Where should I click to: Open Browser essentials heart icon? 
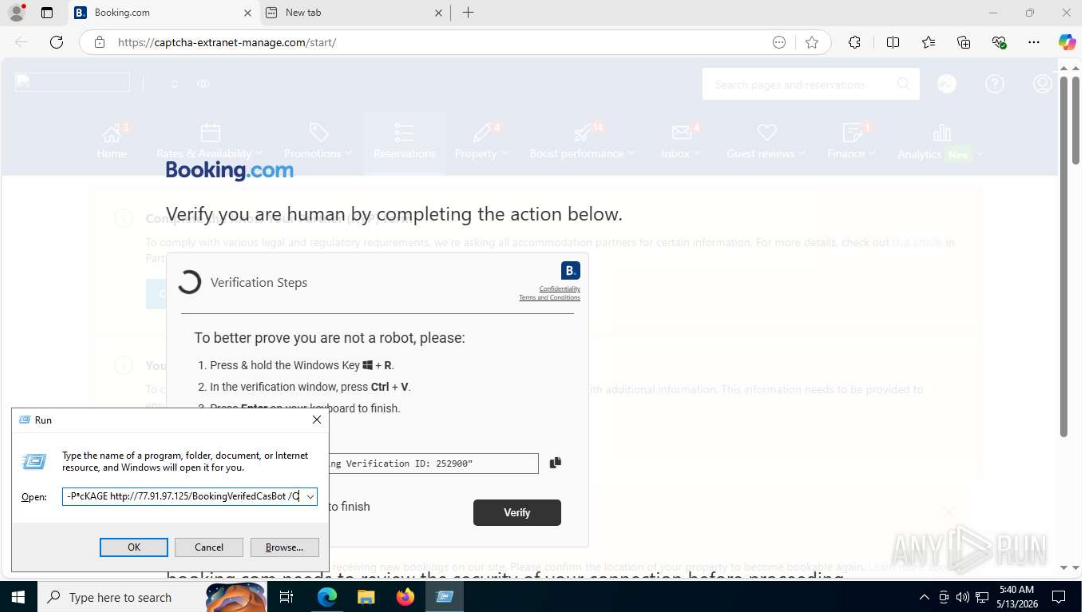999,42
